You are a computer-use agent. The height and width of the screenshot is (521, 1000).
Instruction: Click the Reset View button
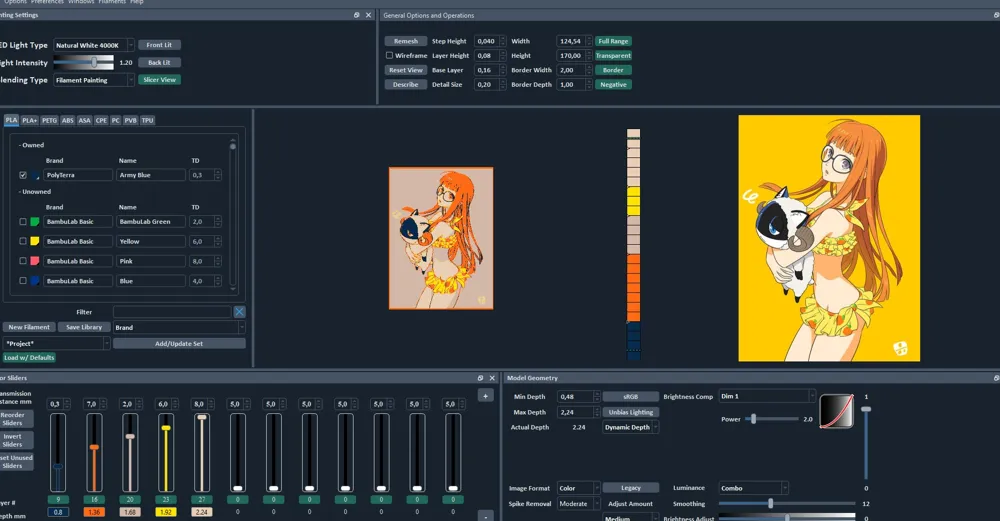[406, 70]
